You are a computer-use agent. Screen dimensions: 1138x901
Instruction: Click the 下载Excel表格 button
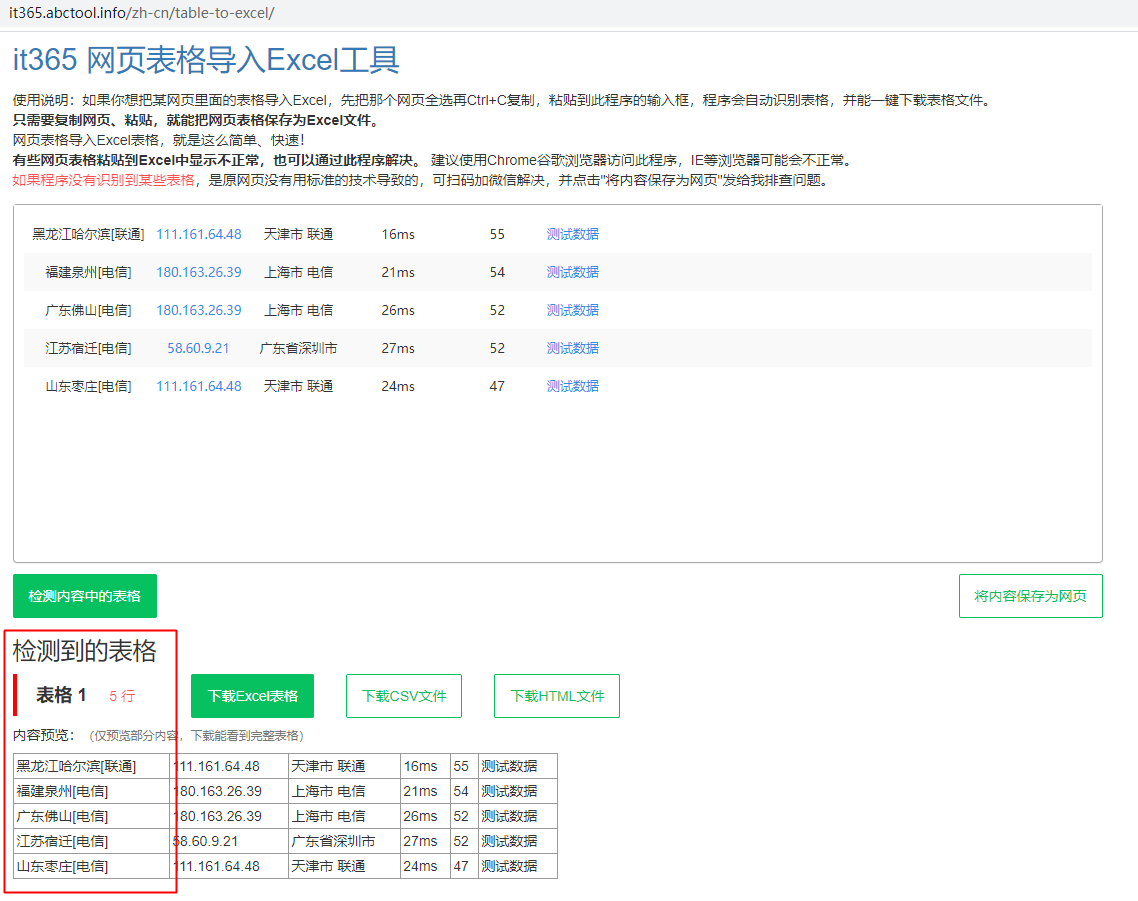252,695
